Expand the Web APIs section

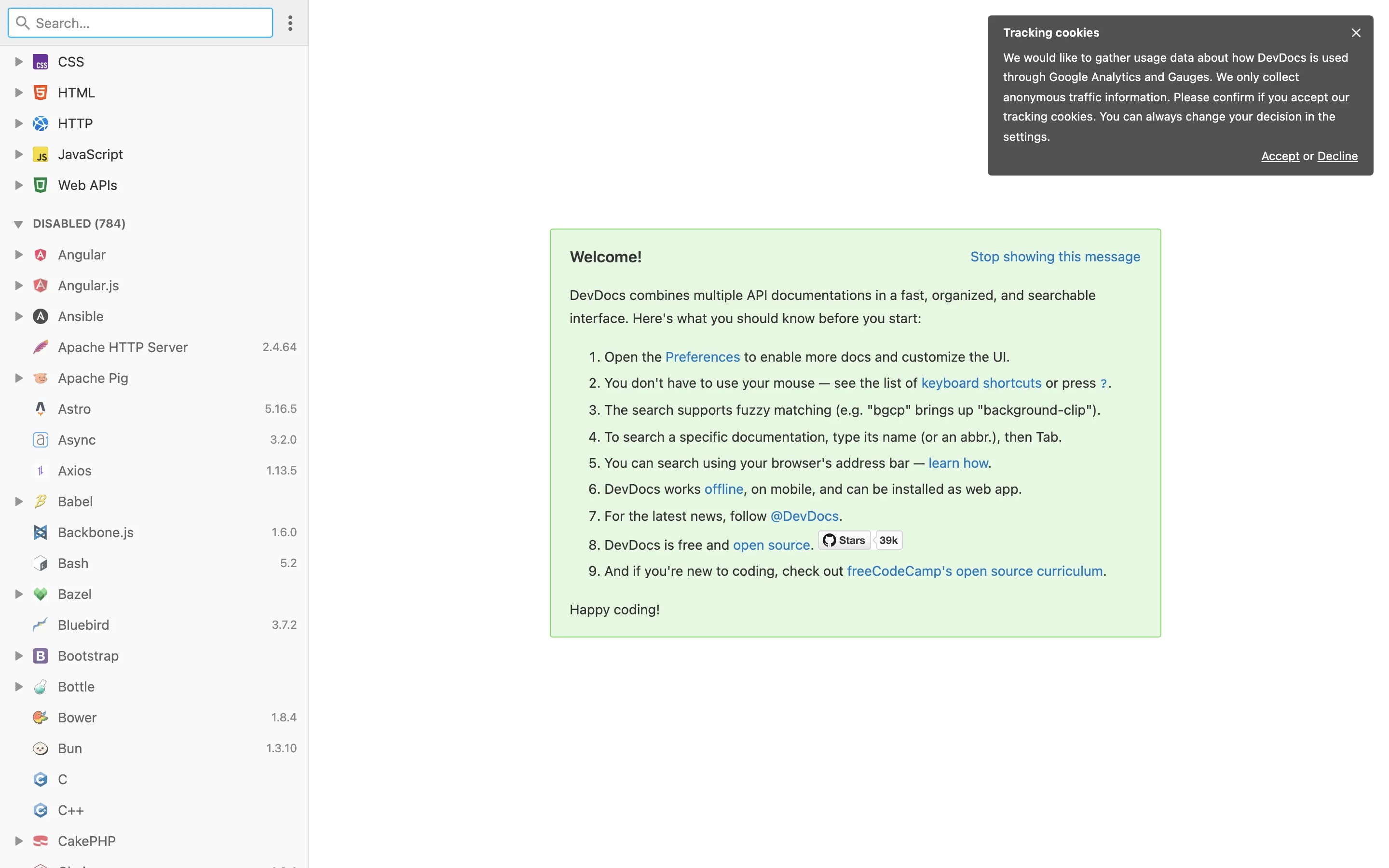click(x=18, y=185)
